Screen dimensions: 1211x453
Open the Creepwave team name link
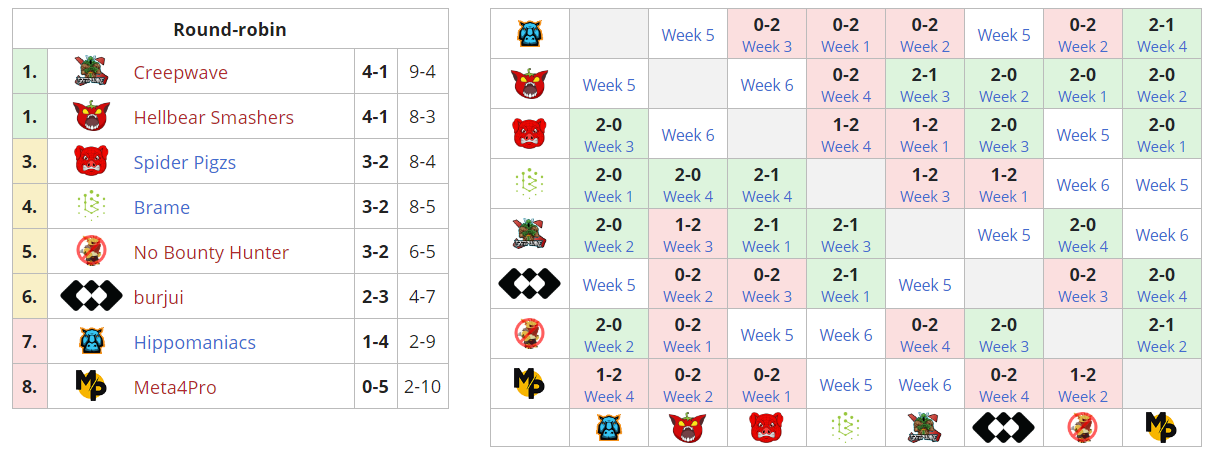pos(180,73)
